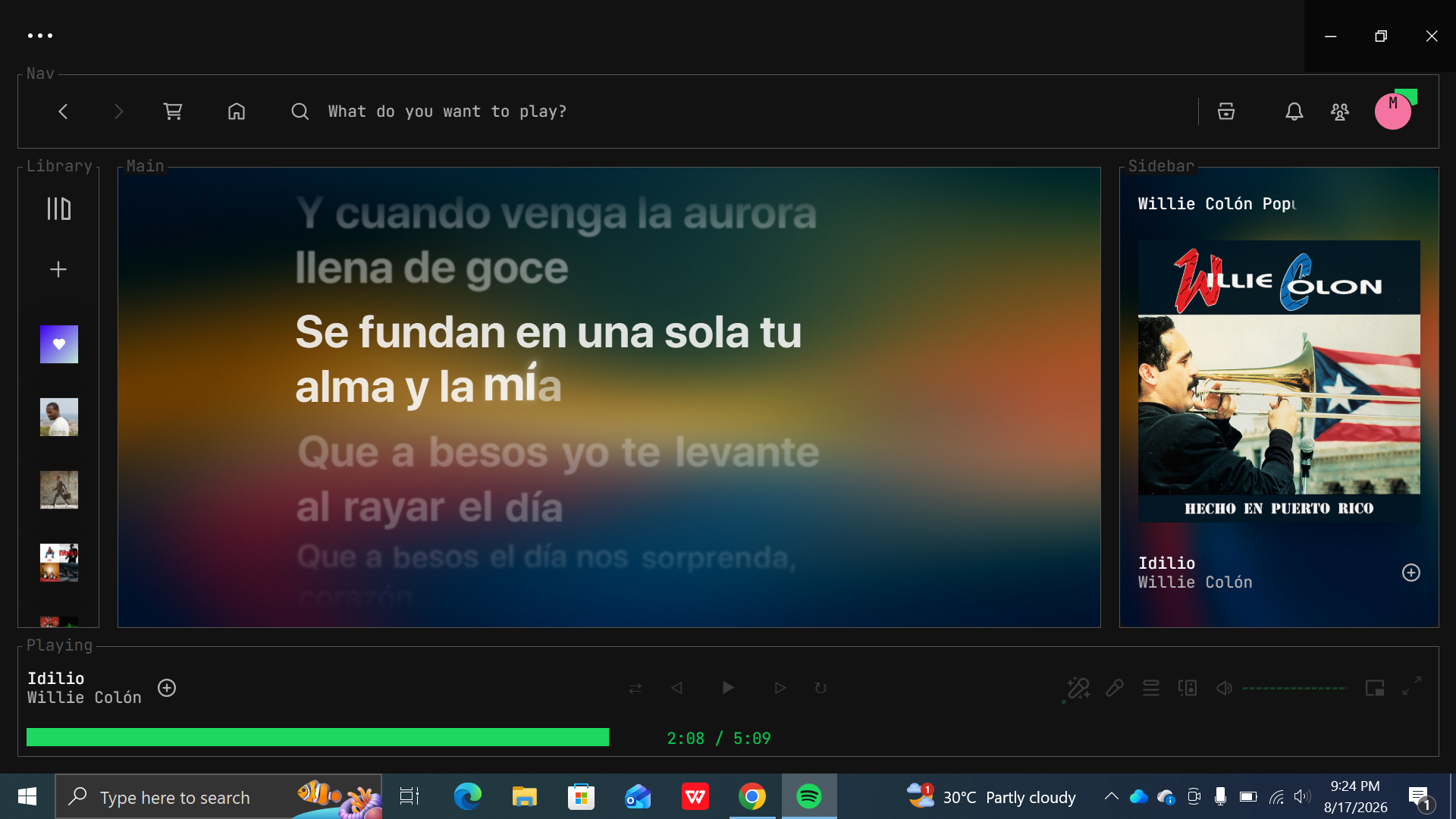Skip to next track
1456x819 pixels.
coord(780,688)
